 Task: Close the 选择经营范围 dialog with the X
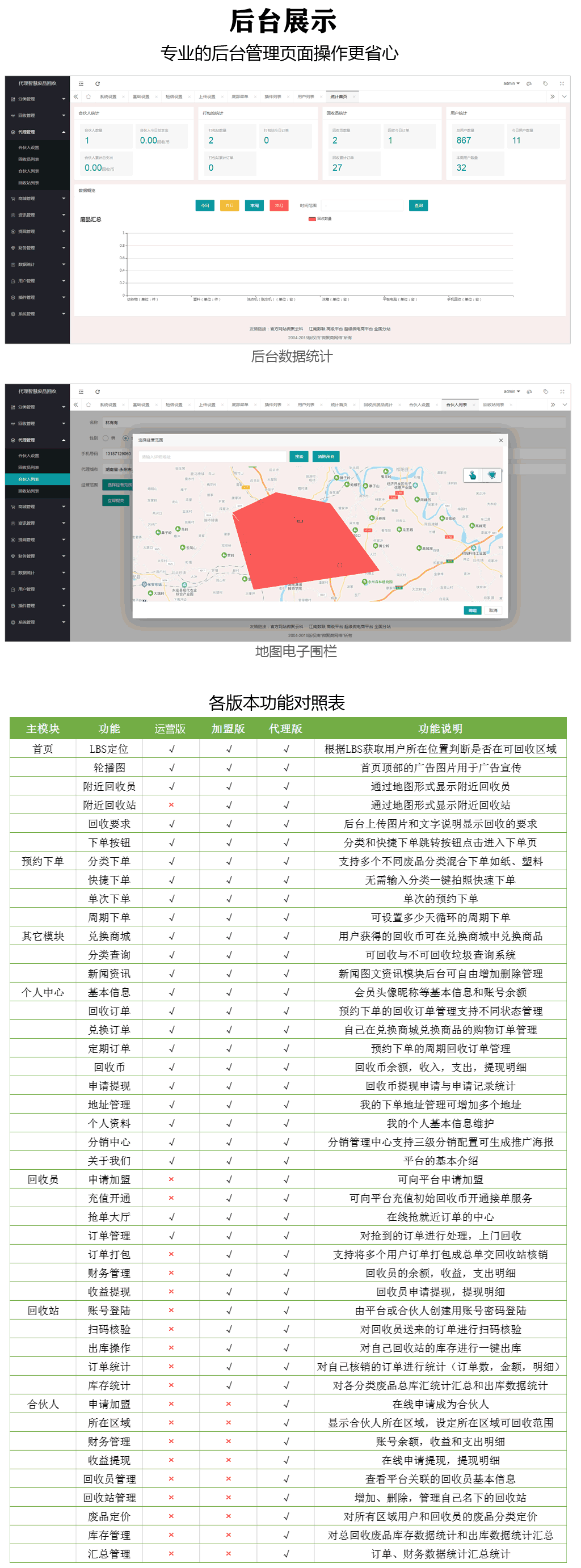click(x=500, y=440)
